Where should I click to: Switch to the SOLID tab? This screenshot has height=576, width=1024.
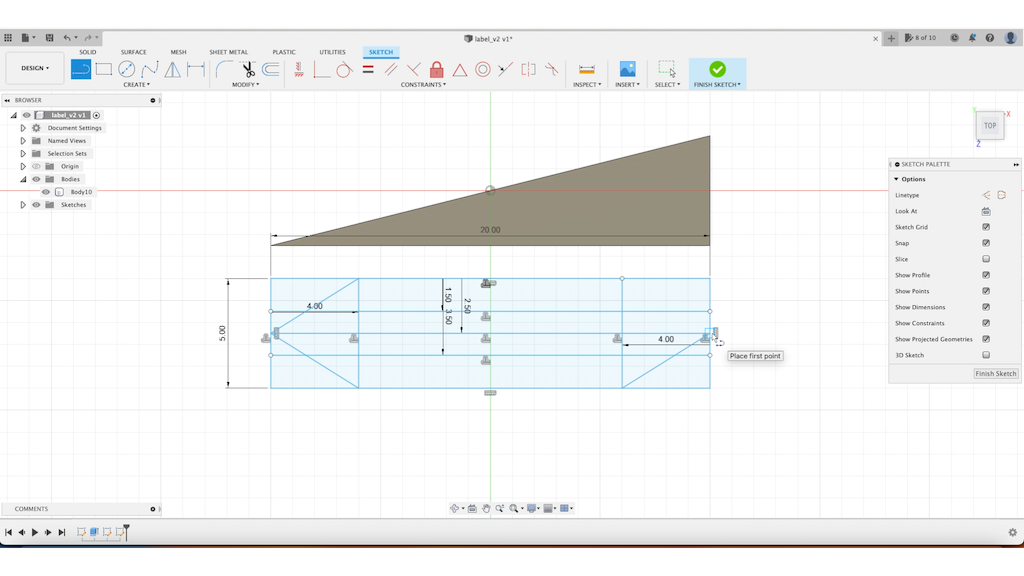pos(88,52)
